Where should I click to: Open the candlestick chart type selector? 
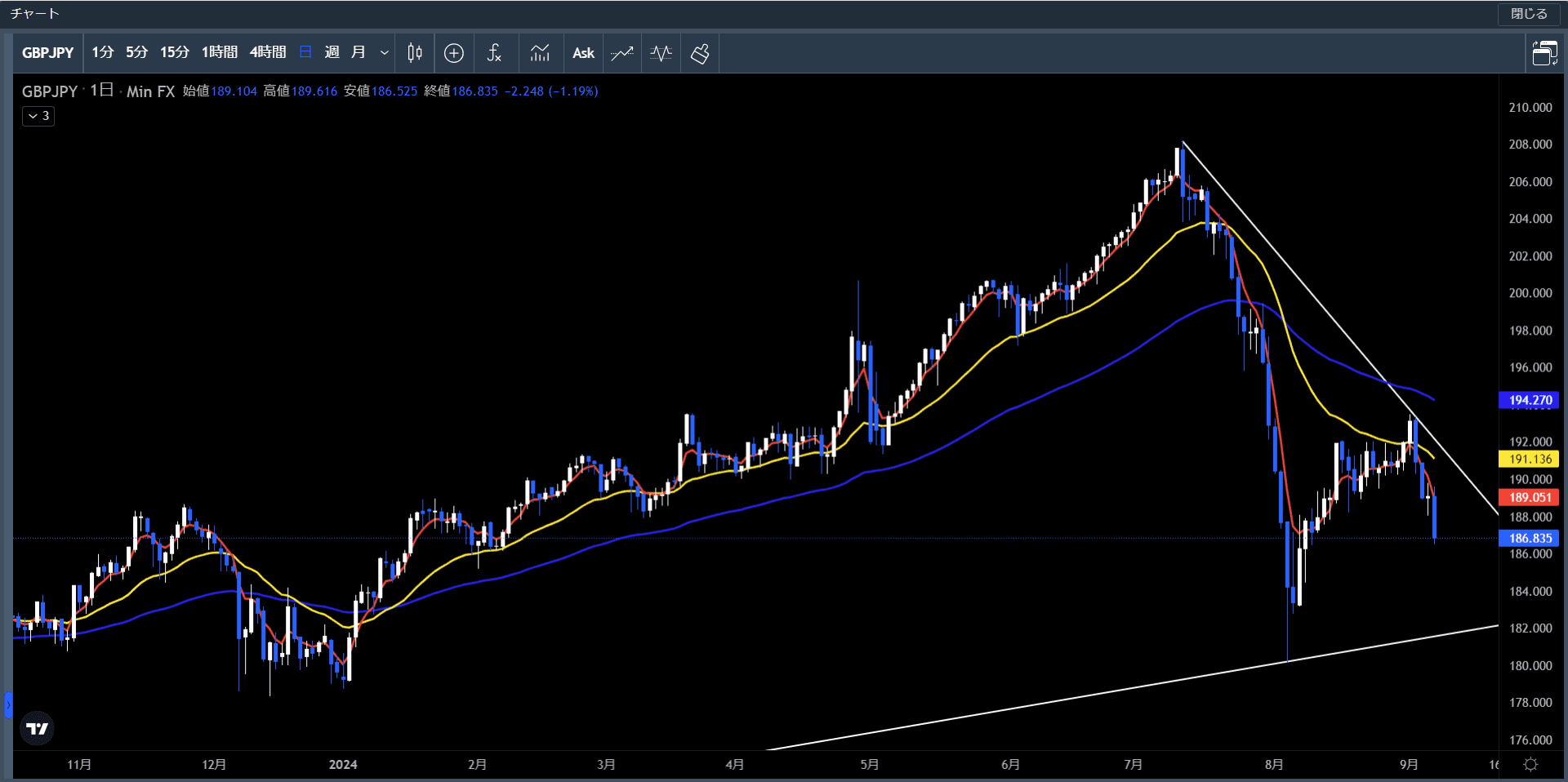(415, 53)
